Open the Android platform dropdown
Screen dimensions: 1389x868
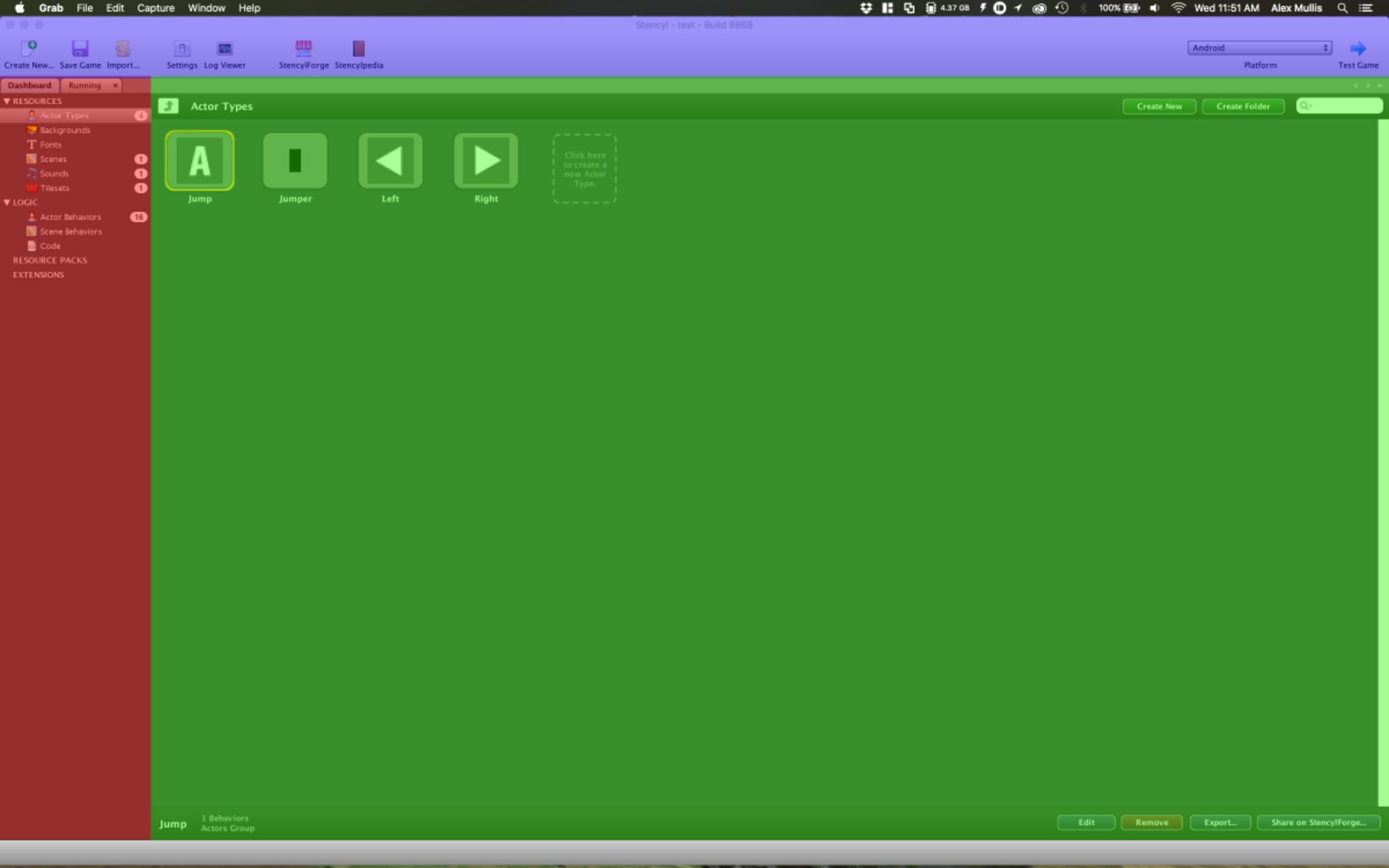coord(1259,48)
